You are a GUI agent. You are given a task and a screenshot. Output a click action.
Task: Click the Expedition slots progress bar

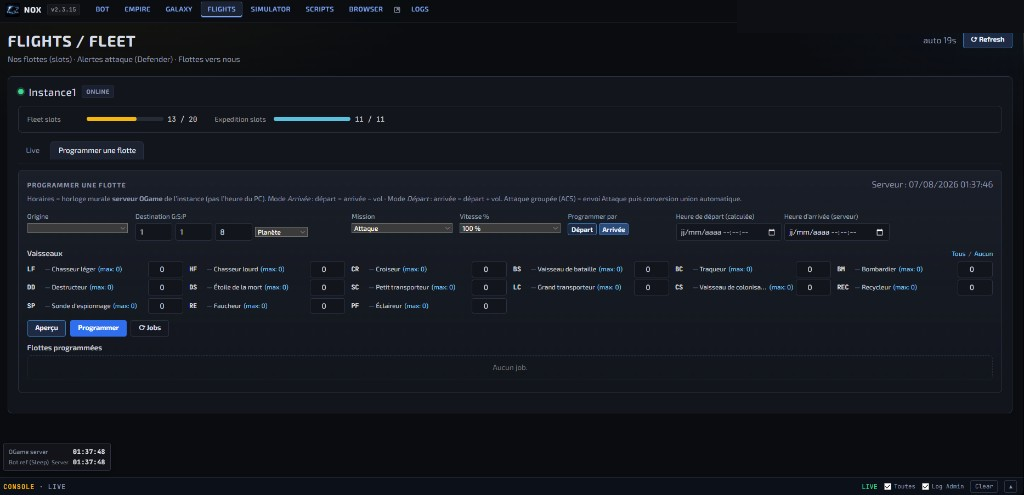point(312,120)
